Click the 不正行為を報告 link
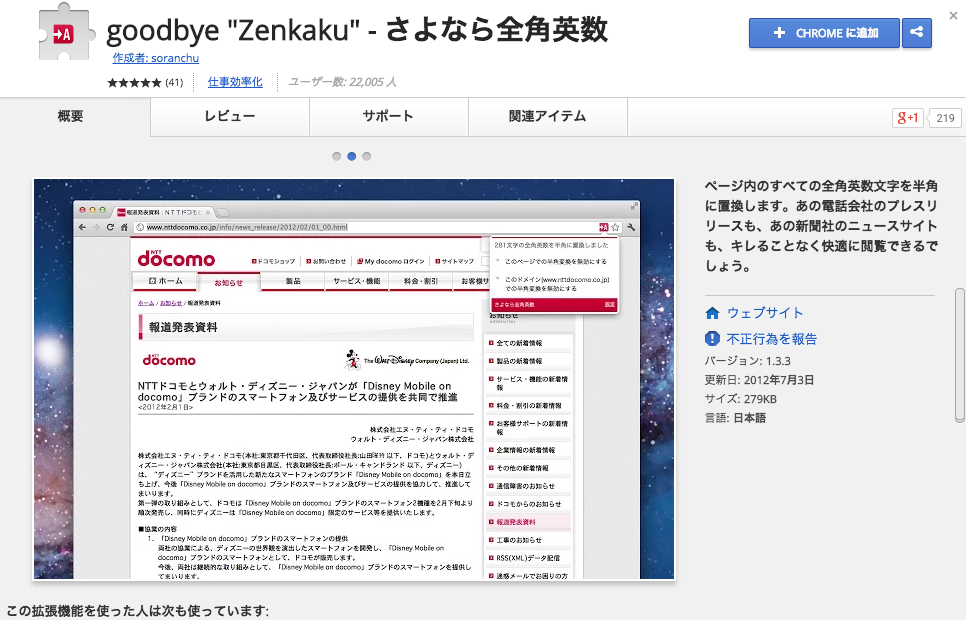The width and height of the screenshot is (966, 620). coord(771,339)
